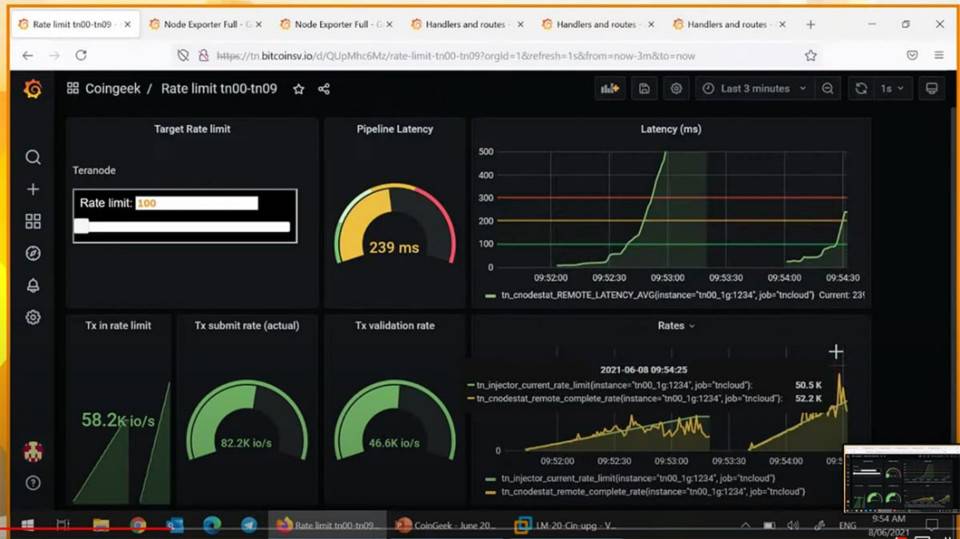Open the Grafana sidebar search
960x539 pixels.
(x=33, y=157)
